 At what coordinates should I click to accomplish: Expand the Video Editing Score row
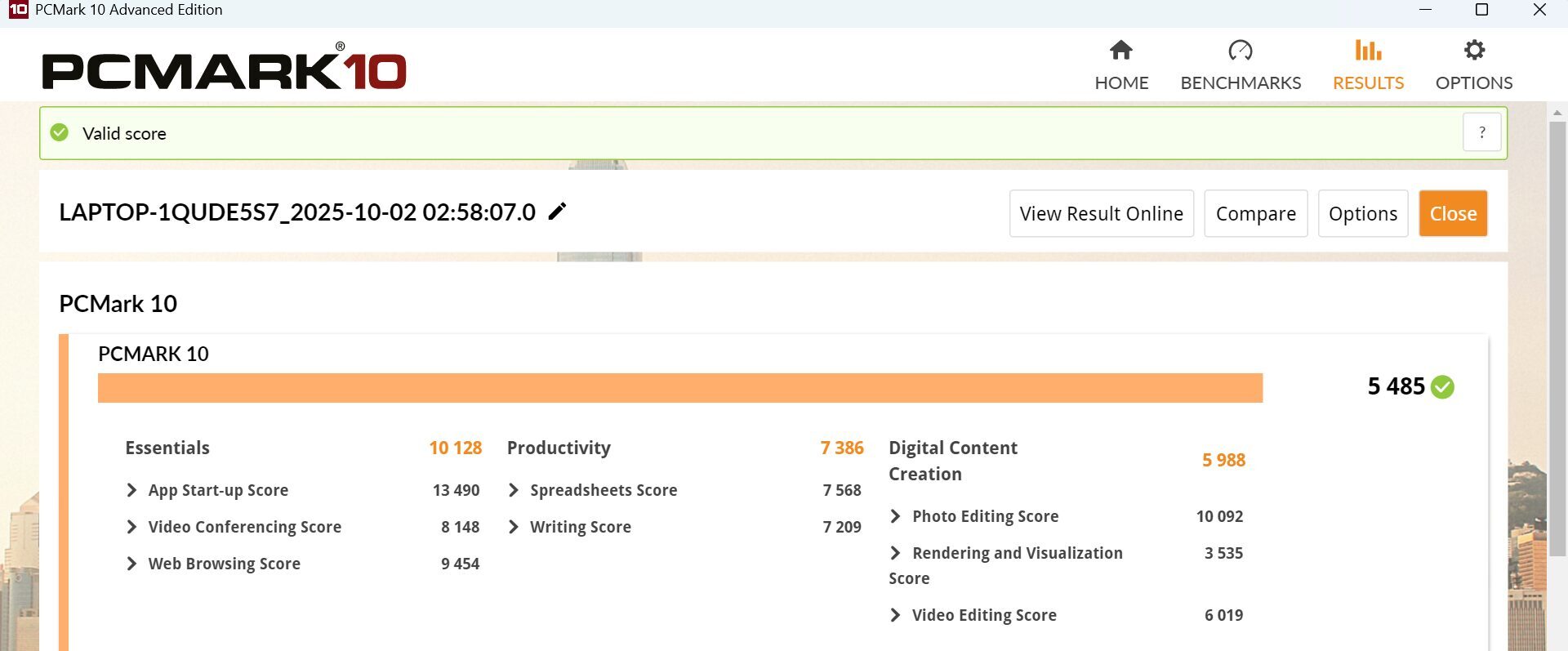[x=896, y=615]
